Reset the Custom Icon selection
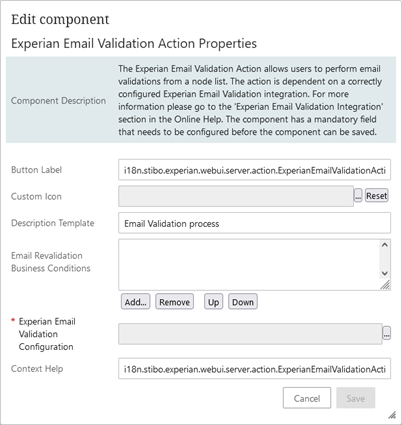 click(x=377, y=196)
